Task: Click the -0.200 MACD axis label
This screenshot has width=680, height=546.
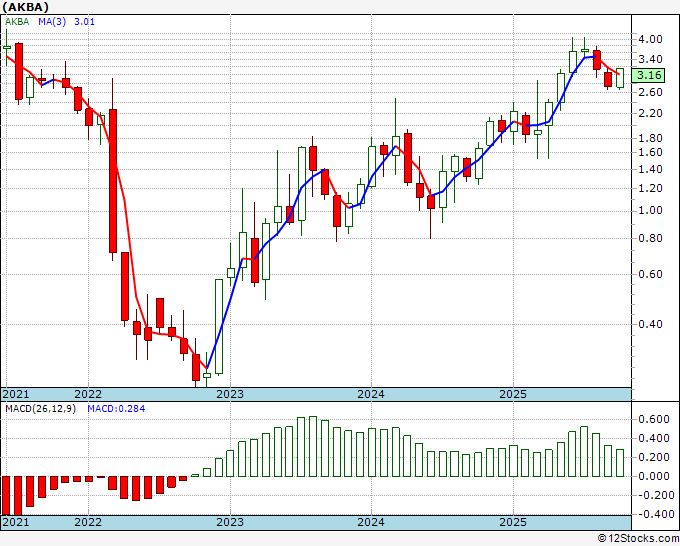Action: click(x=654, y=495)
